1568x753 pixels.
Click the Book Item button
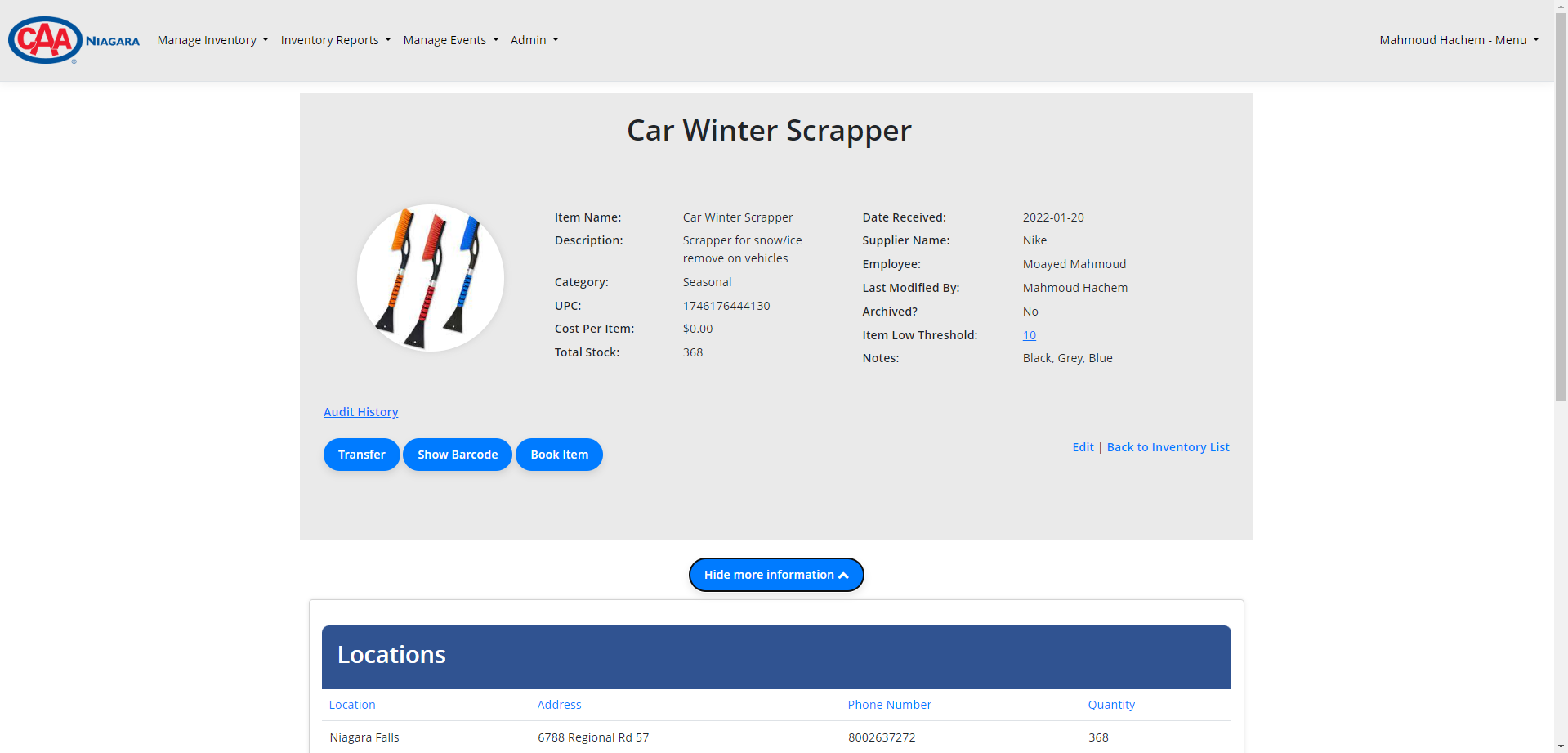[x=559, y=455]
